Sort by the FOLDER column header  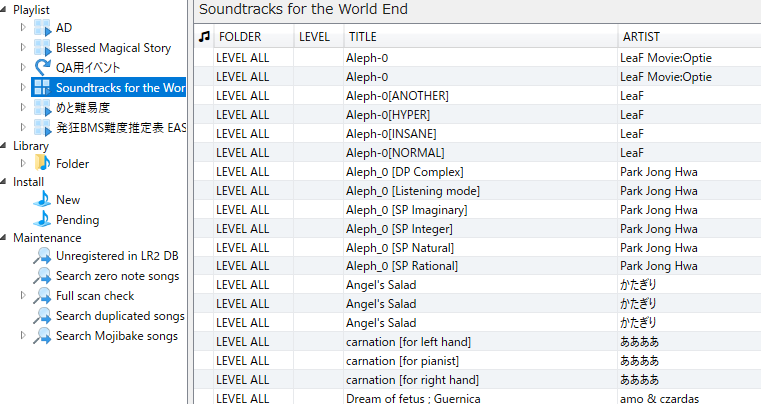[x=253, y=36]
